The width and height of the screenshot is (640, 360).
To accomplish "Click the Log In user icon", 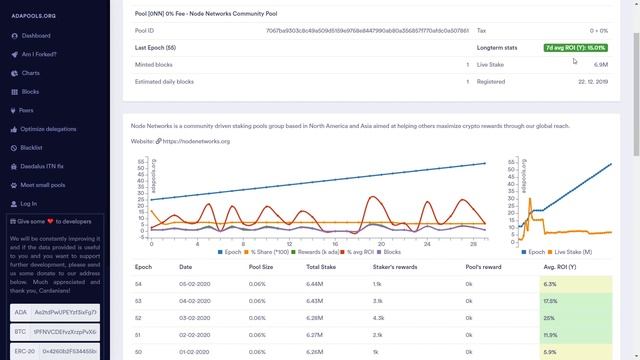I will 14,204.
